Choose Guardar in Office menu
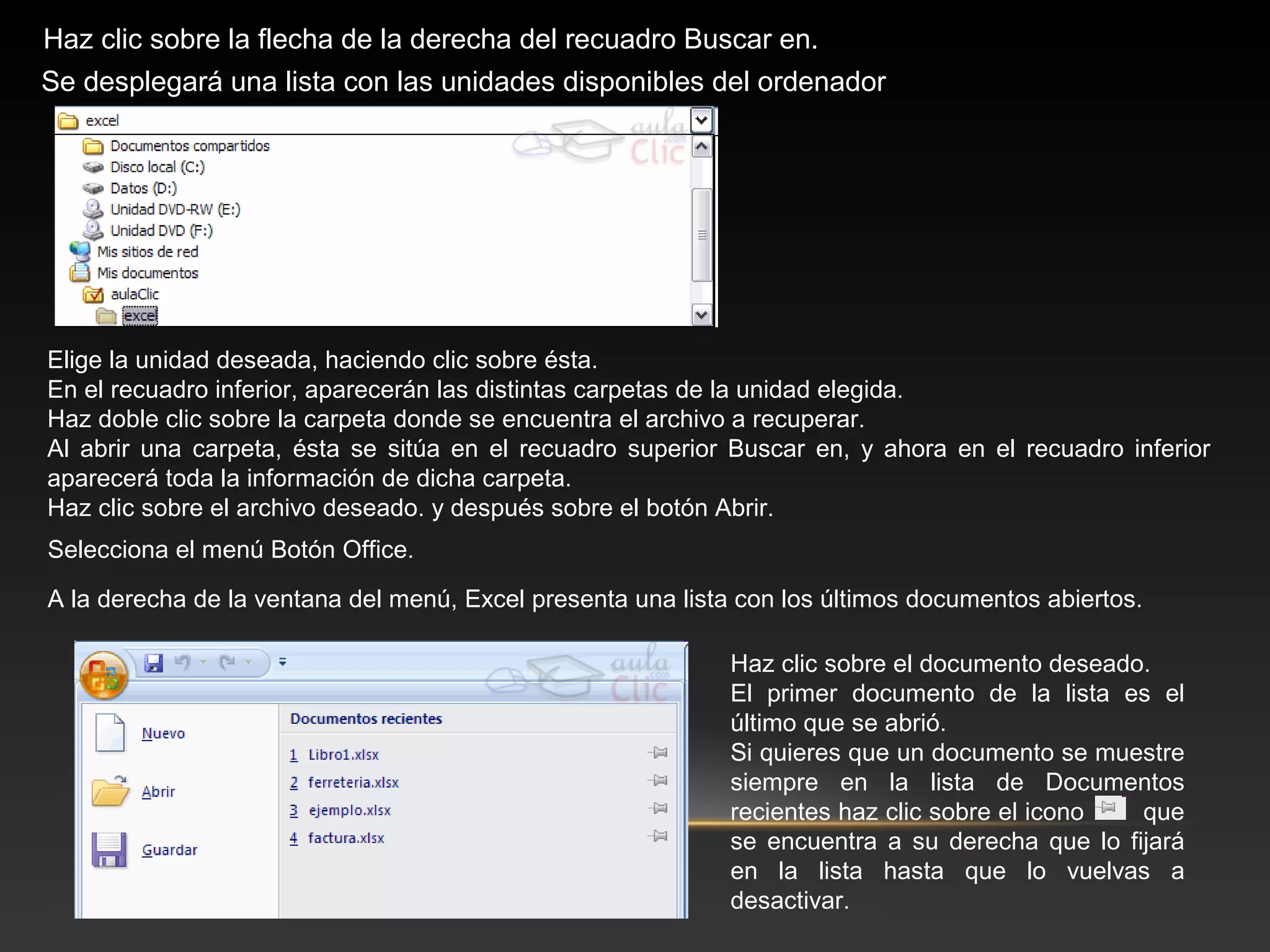 click(x=169, y=850)
